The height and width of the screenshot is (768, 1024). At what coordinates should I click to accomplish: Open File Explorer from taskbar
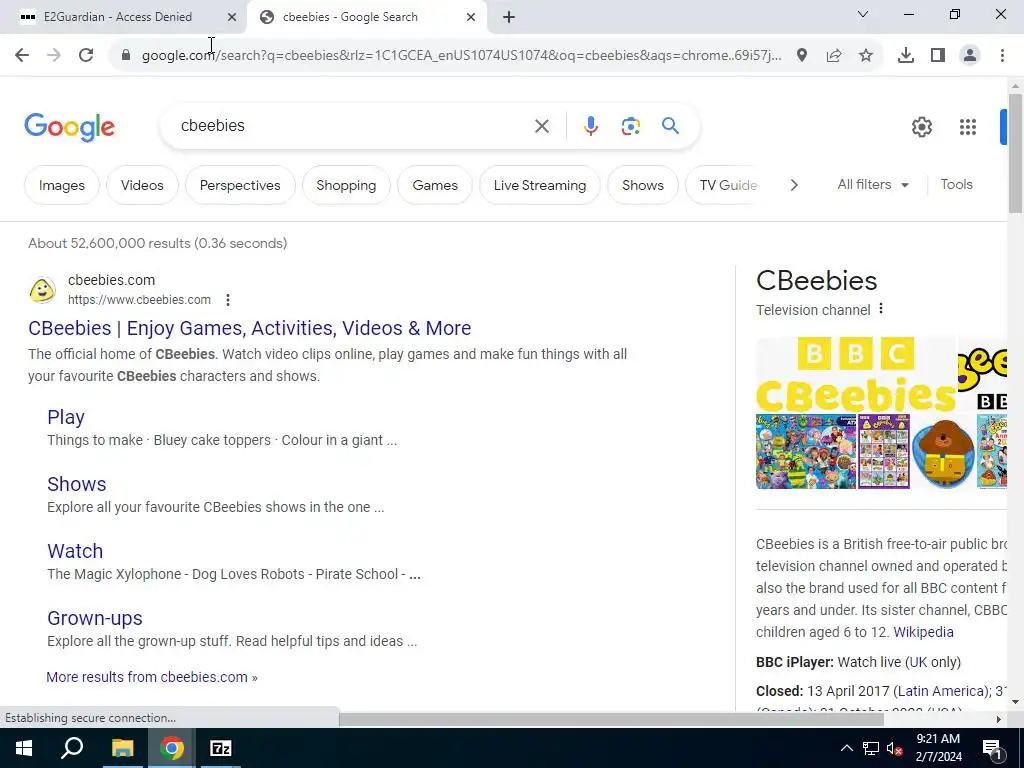point(122,748)
